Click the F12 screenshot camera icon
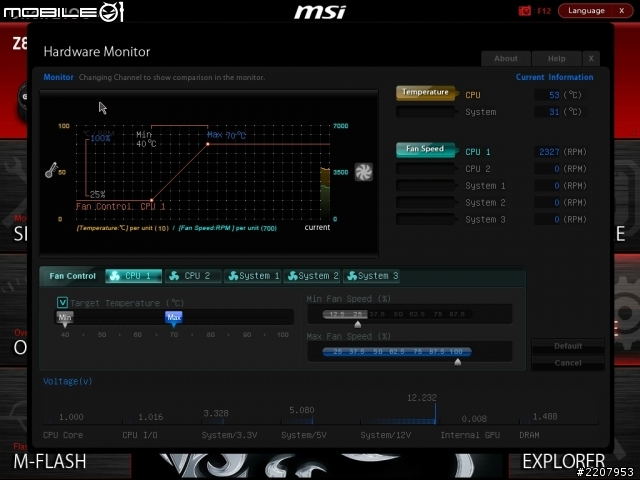The height and width of the screenshot is (480, 640). tap(524, 11)
